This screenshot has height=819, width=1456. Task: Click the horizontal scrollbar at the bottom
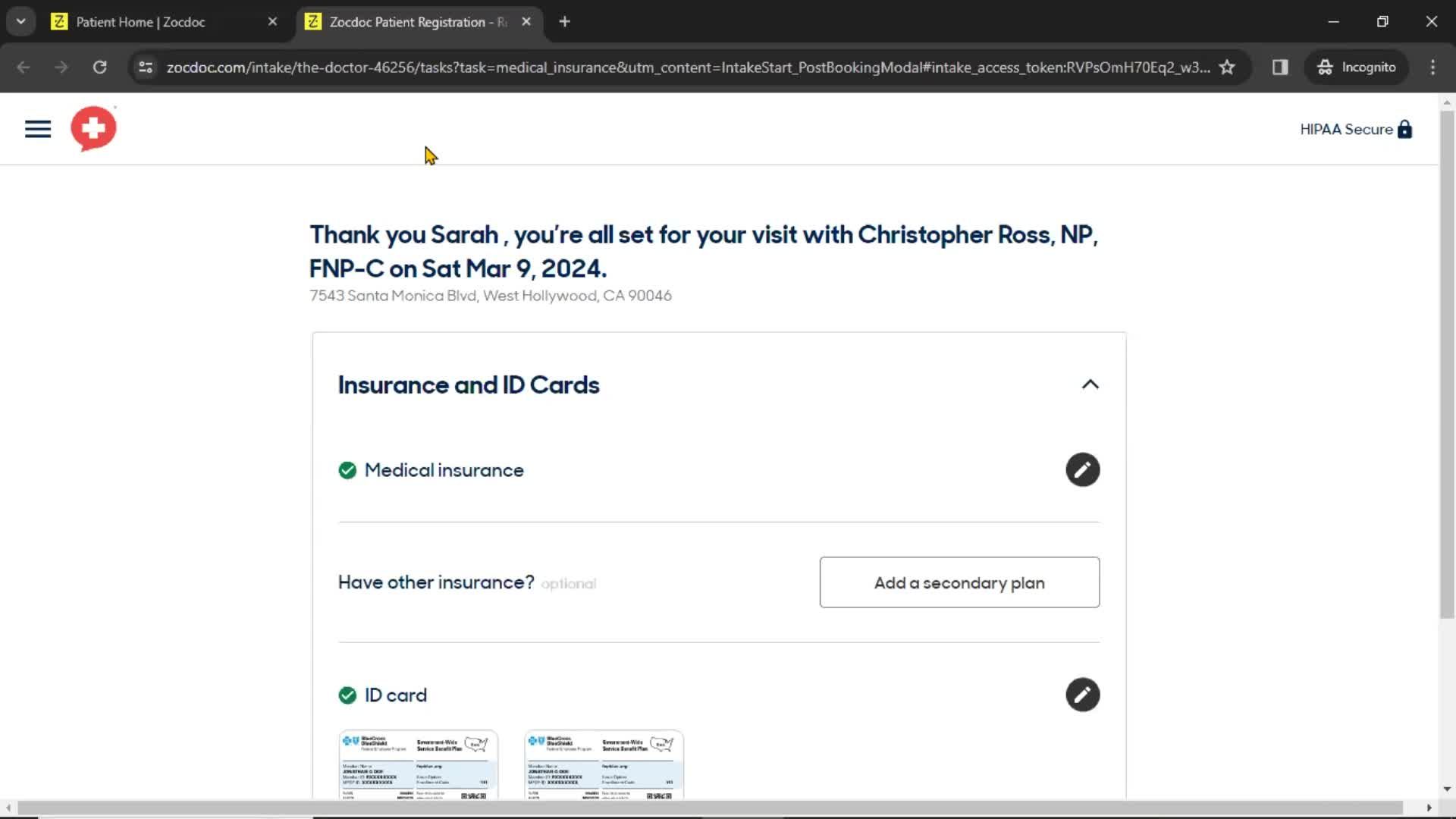tap(710, 808)
